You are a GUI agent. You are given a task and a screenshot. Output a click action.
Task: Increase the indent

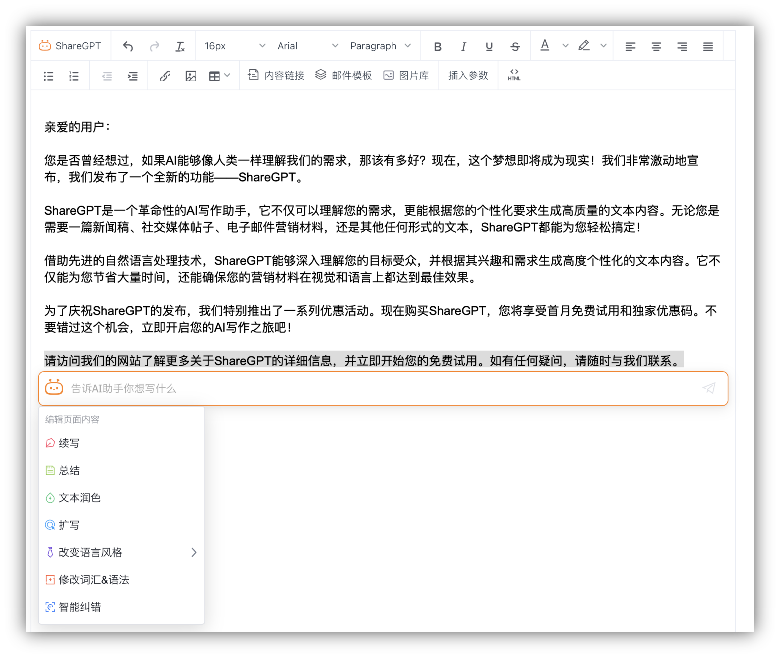click(x=133, y=76)
